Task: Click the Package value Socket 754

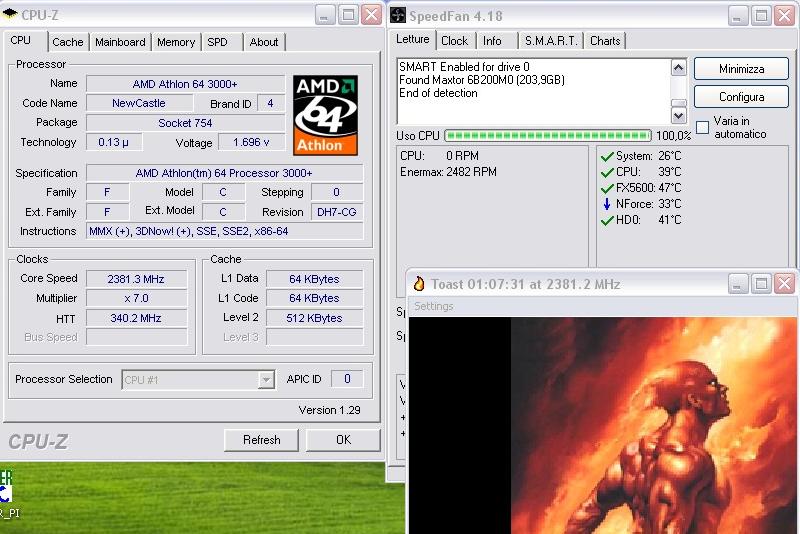Action: pos(185,123)
